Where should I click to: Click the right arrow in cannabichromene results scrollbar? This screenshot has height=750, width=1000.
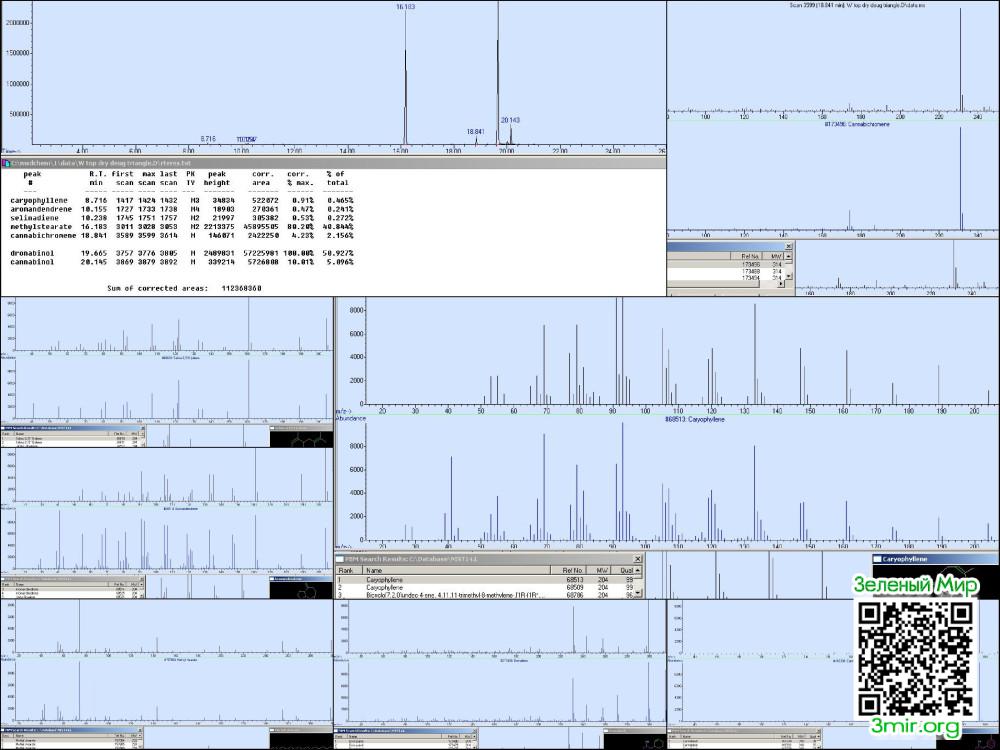[781, 284]
